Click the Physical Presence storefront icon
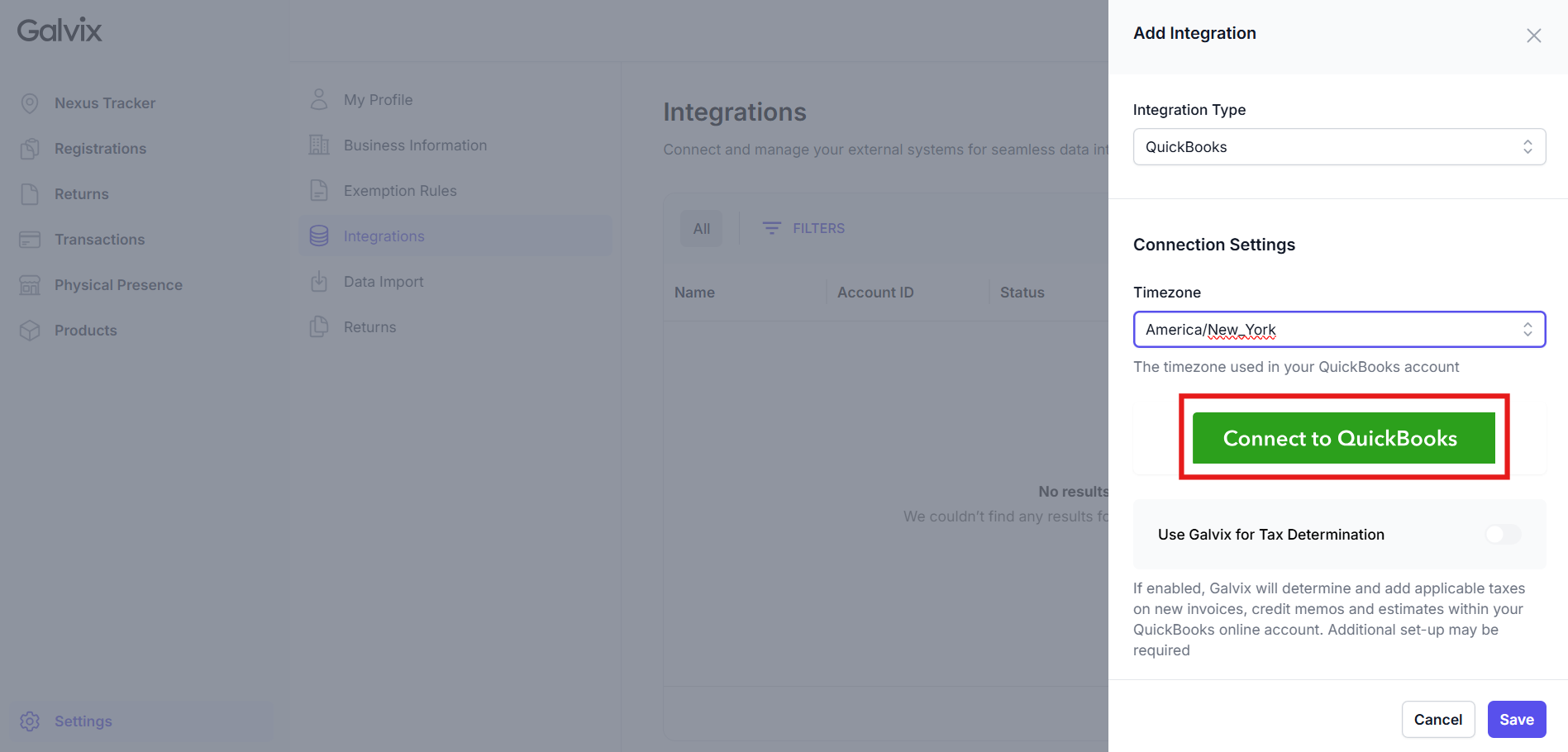The height and width of the screenshot is (752, 1568). click(30, 285)
